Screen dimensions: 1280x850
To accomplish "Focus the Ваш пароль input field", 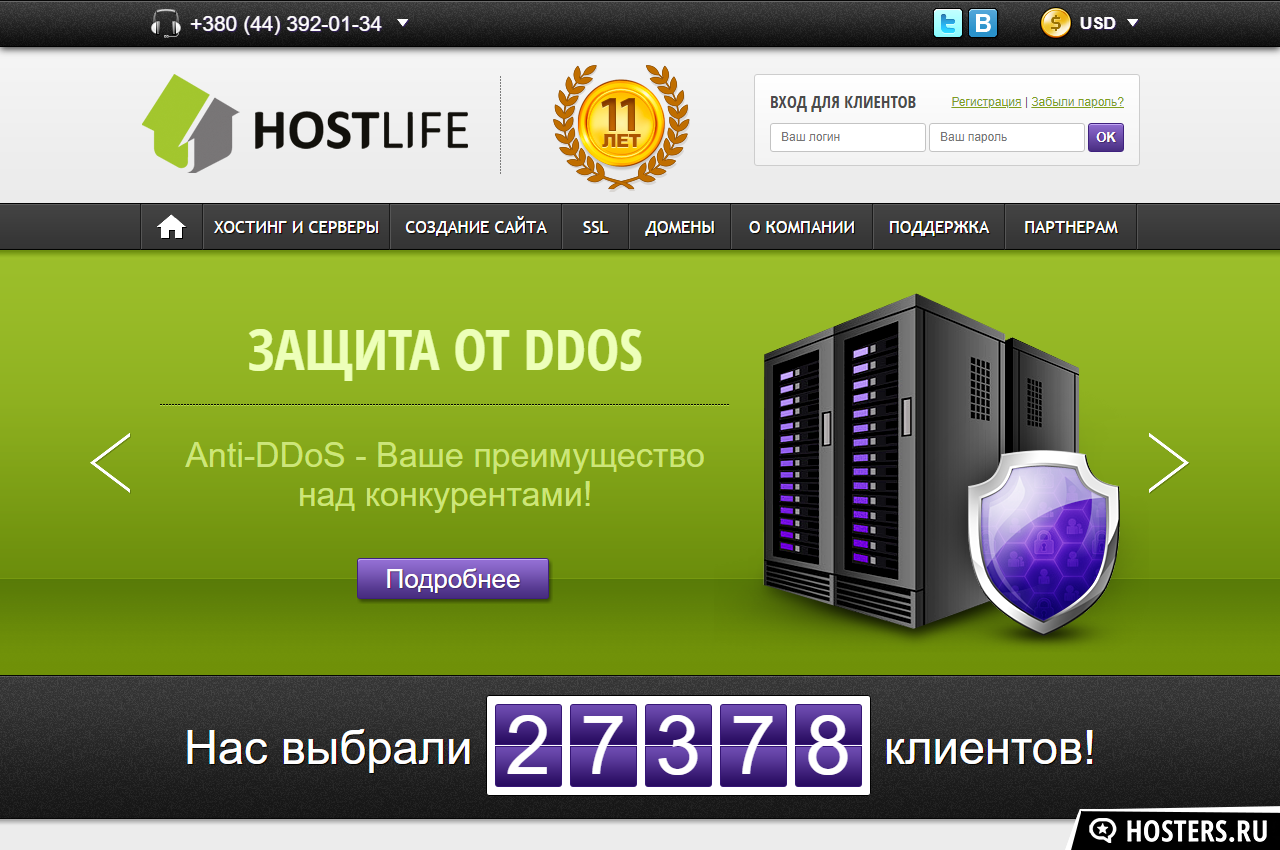I will coord(1007,138).
